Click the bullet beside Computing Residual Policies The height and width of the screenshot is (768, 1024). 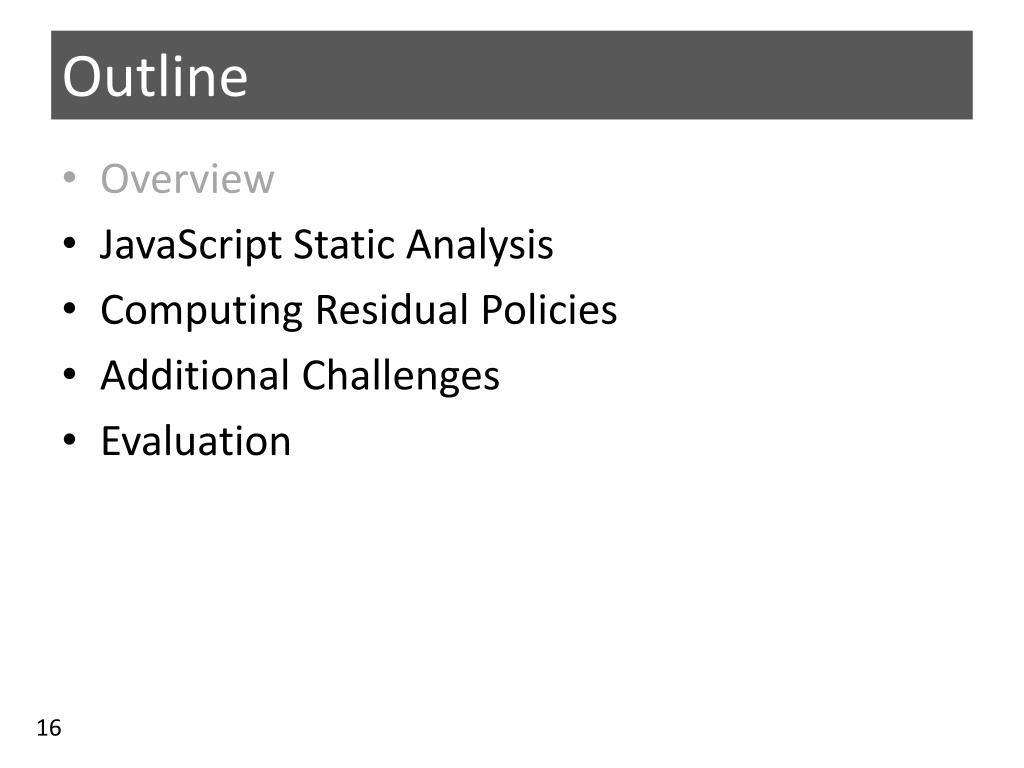[70, 309]
